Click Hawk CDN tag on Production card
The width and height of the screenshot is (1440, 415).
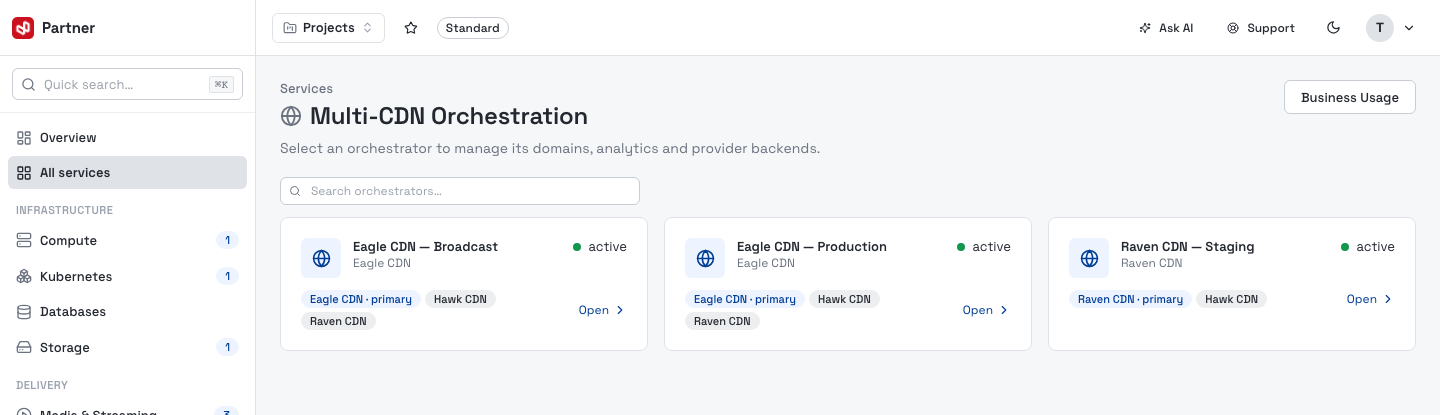[845, 299]
